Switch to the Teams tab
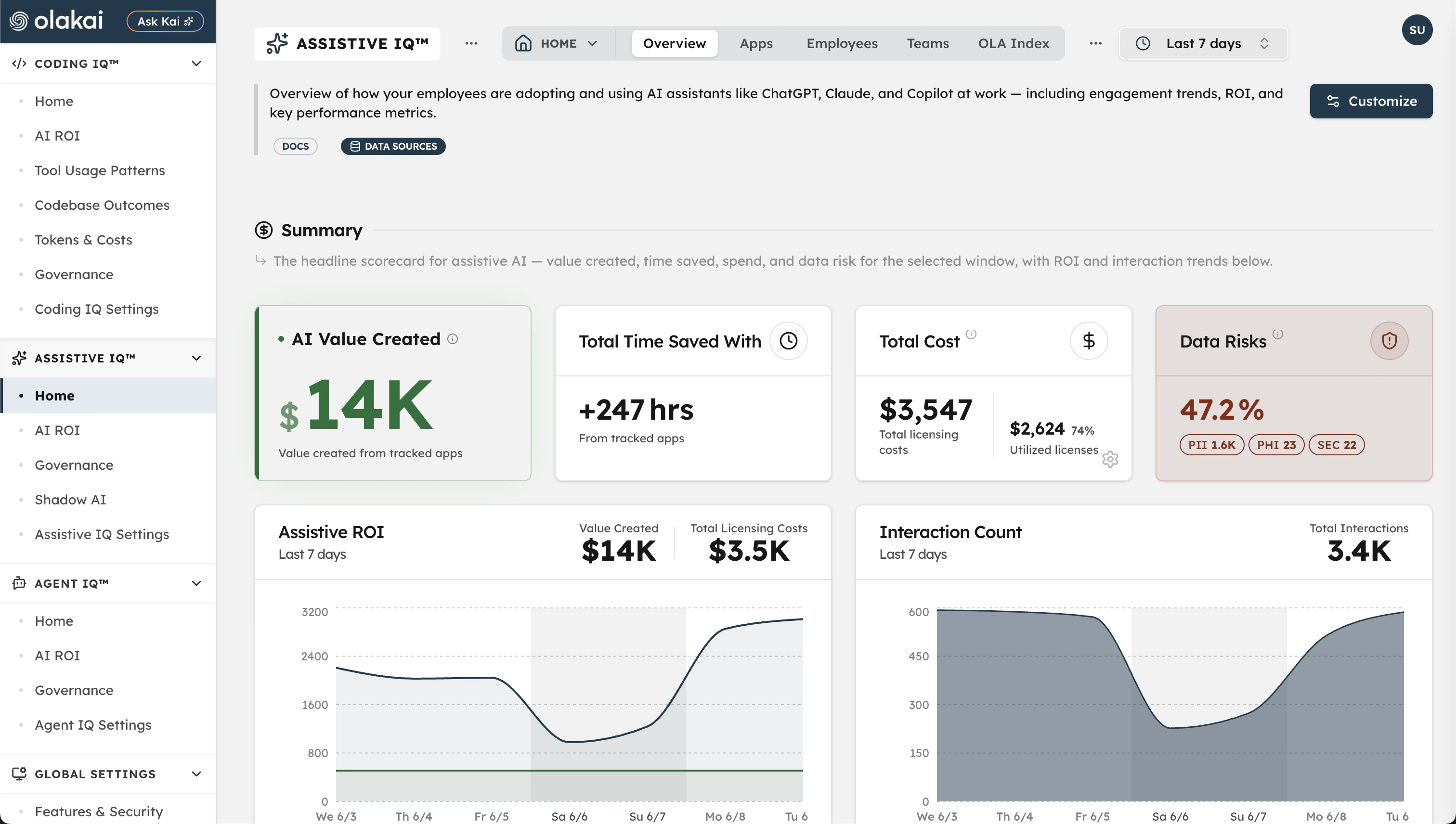 point(927,43)
